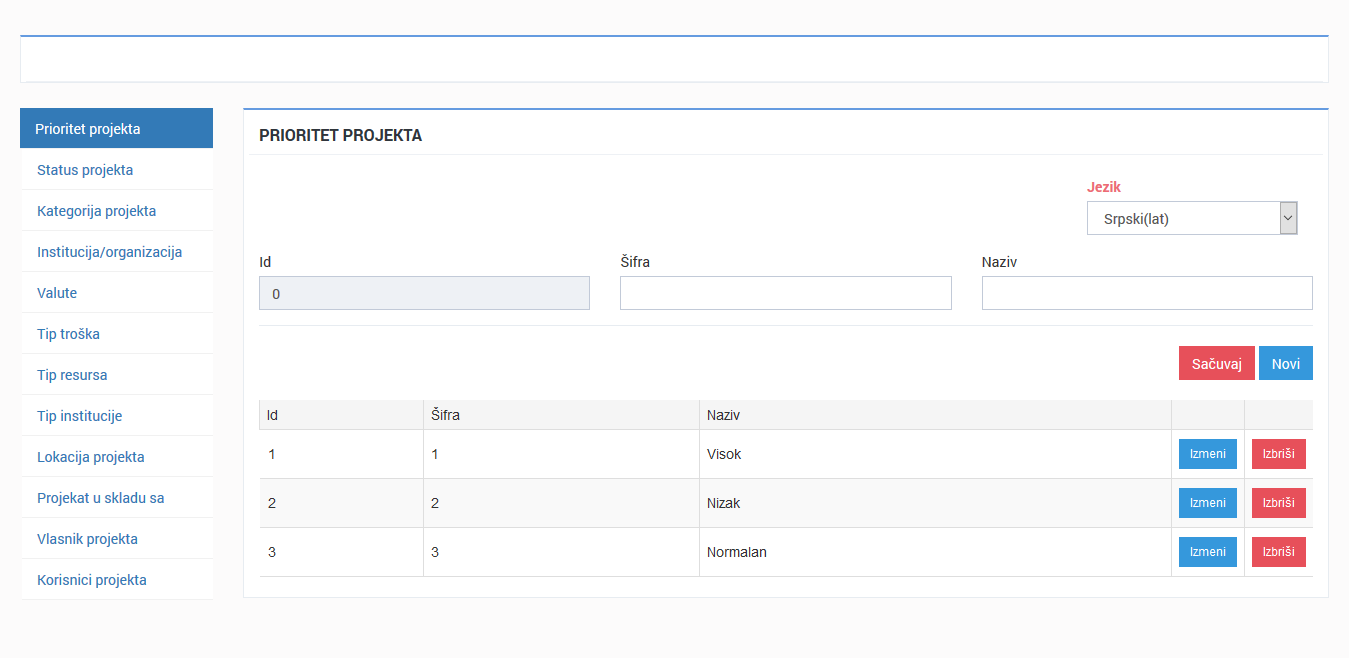Click Izmeni for the Visok row
This screenshot has width=1349, height=658.
coord(1207,454)
